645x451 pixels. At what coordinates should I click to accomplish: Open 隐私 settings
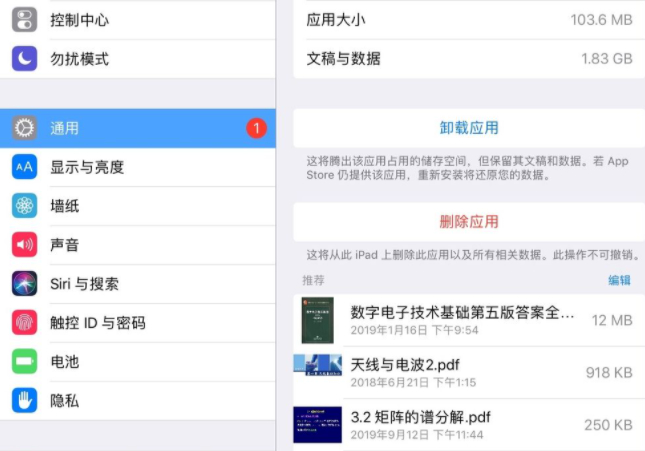(138, 400)
